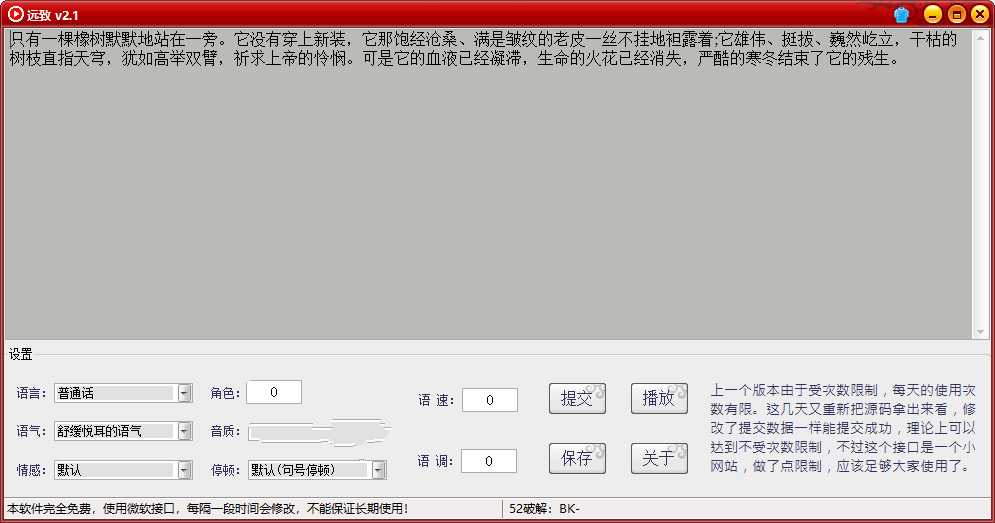Click the 语速 speed input field
This screenshot has height=523, width=995.
(x=489, y=400)
